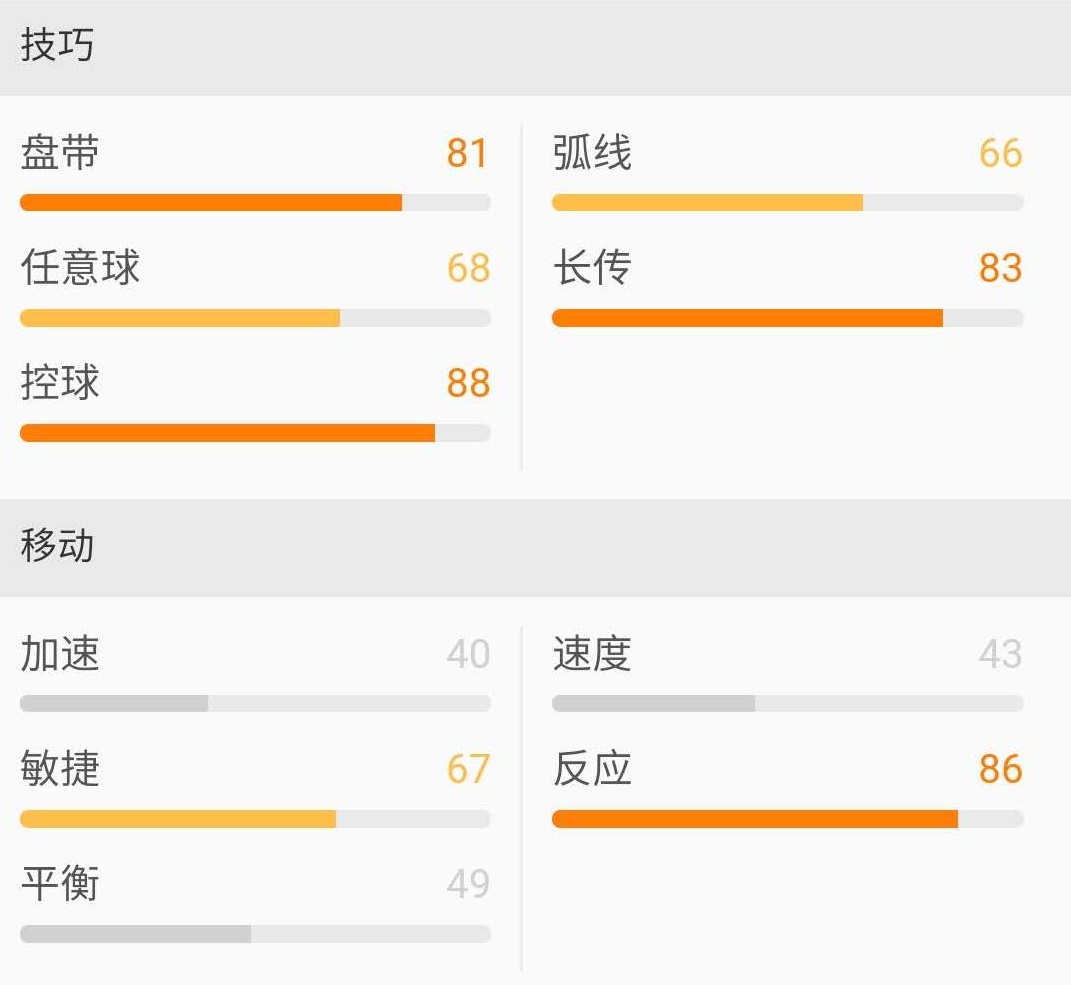Click the 加速 stat label
This screenshot has height=985, width=1071.
click(60, 654)
